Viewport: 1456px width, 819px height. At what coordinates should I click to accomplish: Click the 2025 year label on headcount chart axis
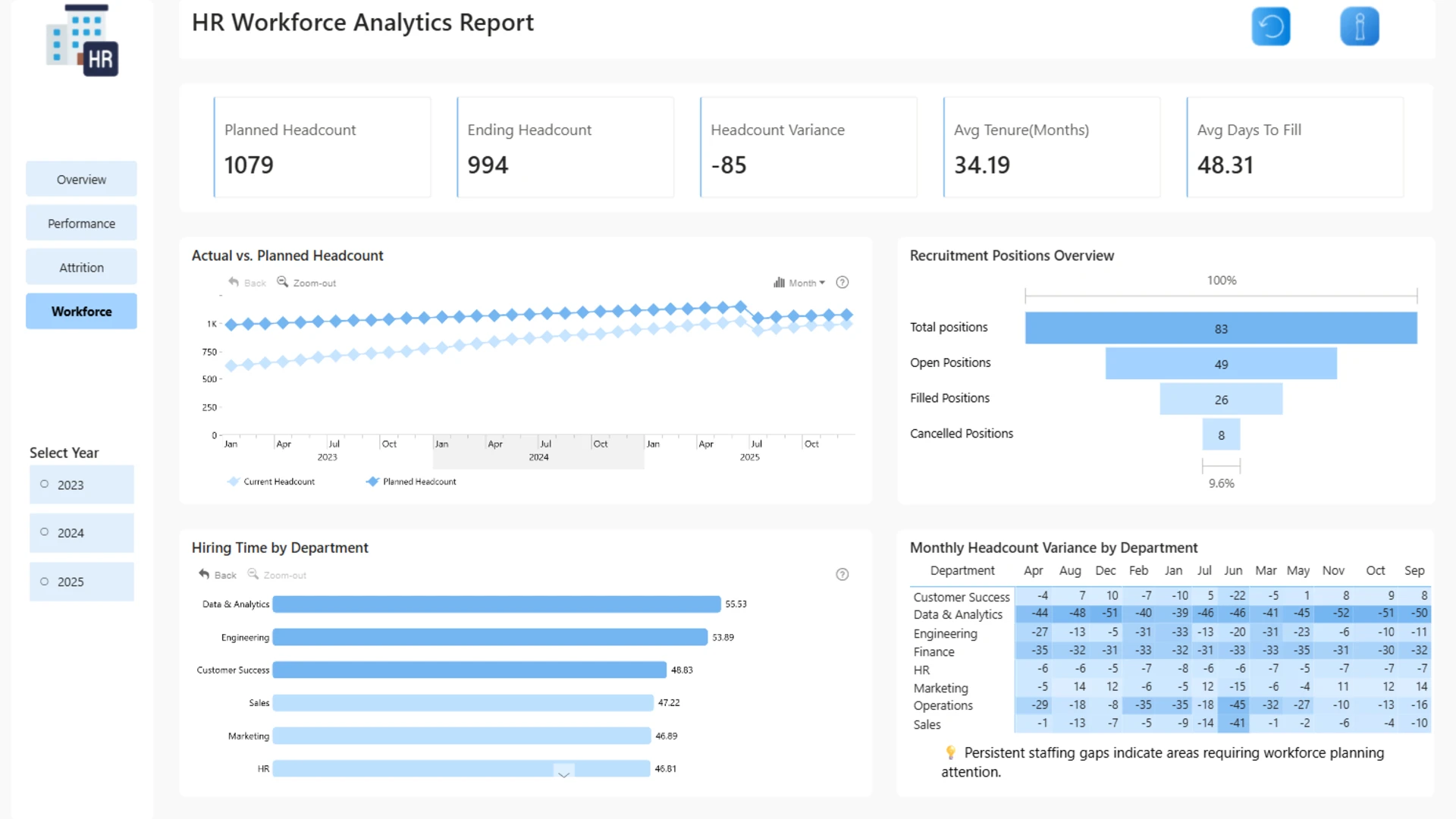749,457
